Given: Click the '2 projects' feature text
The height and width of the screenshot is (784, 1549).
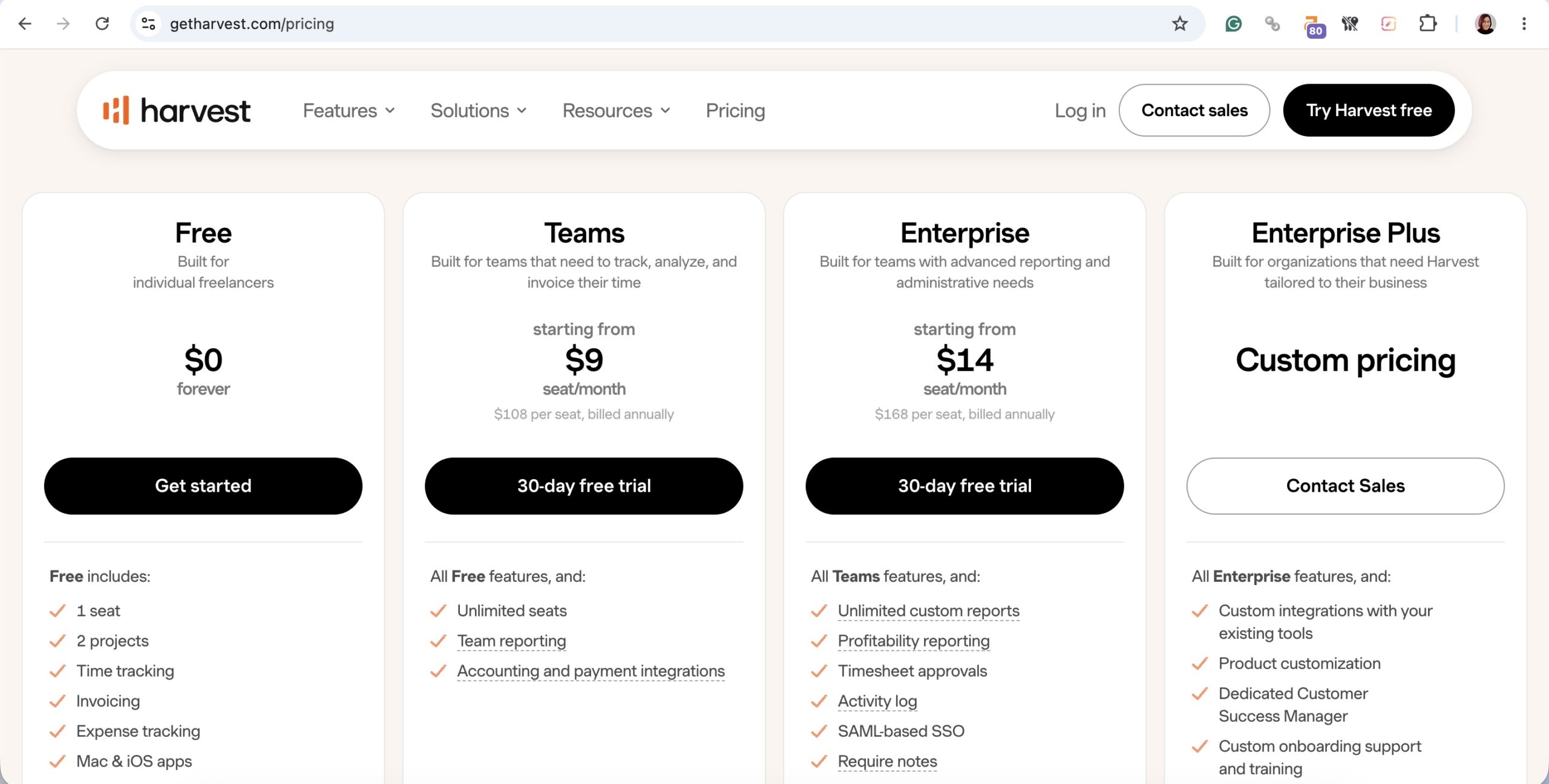Looking at the screenshot, I should point(112,641).
